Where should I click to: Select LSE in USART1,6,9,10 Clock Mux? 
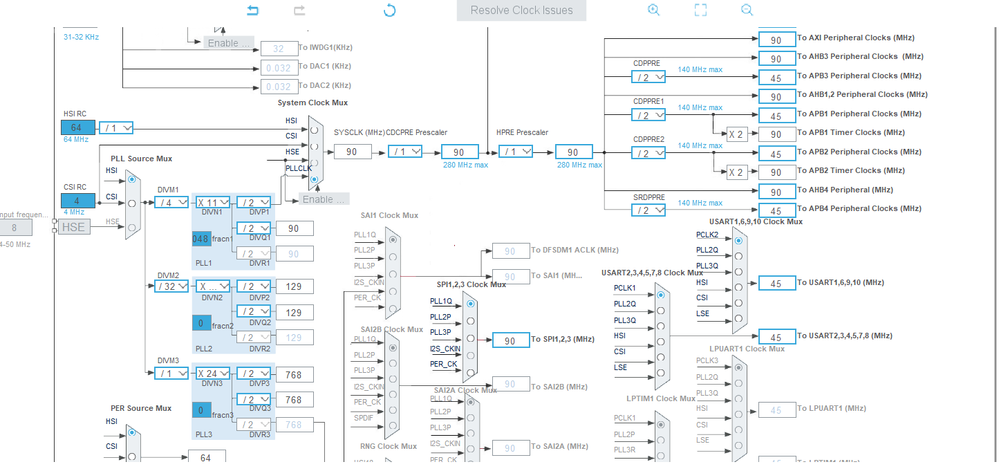click(x=738, y=318)
